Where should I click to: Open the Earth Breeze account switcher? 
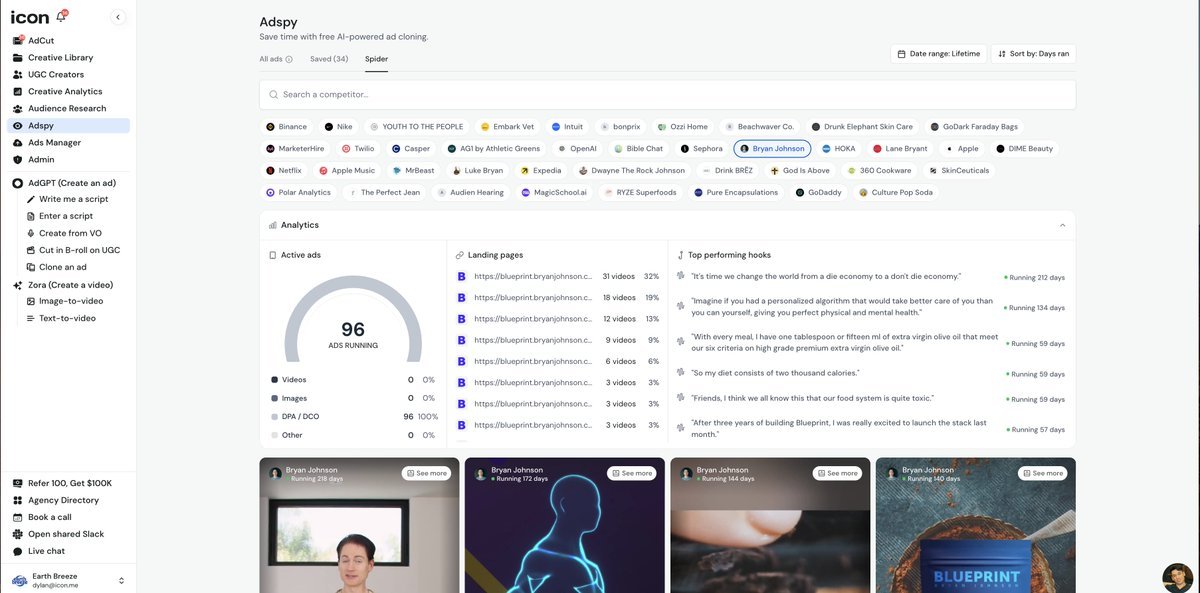pyautogui.click(x=68, y=580)
